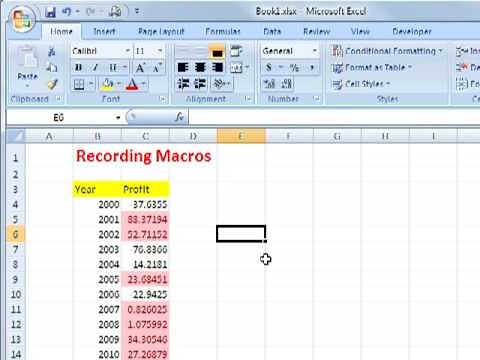Image resolution: width=480 pixels, height=360 pixels.
Task: Open Format as Table gallery
Action: (x=372, y=68)
